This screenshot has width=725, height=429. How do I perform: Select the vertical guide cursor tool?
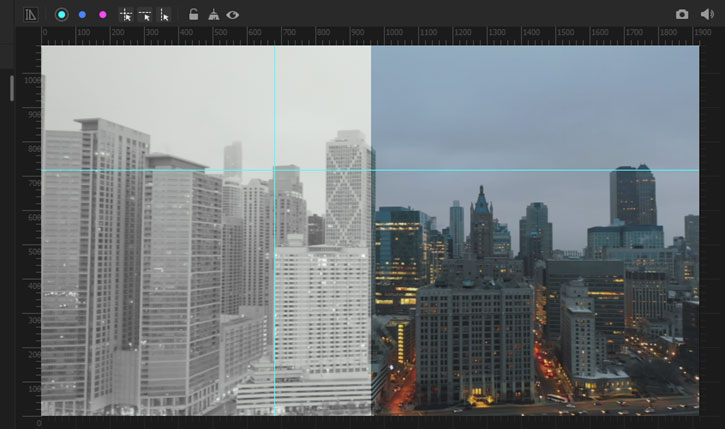point(164,15)
